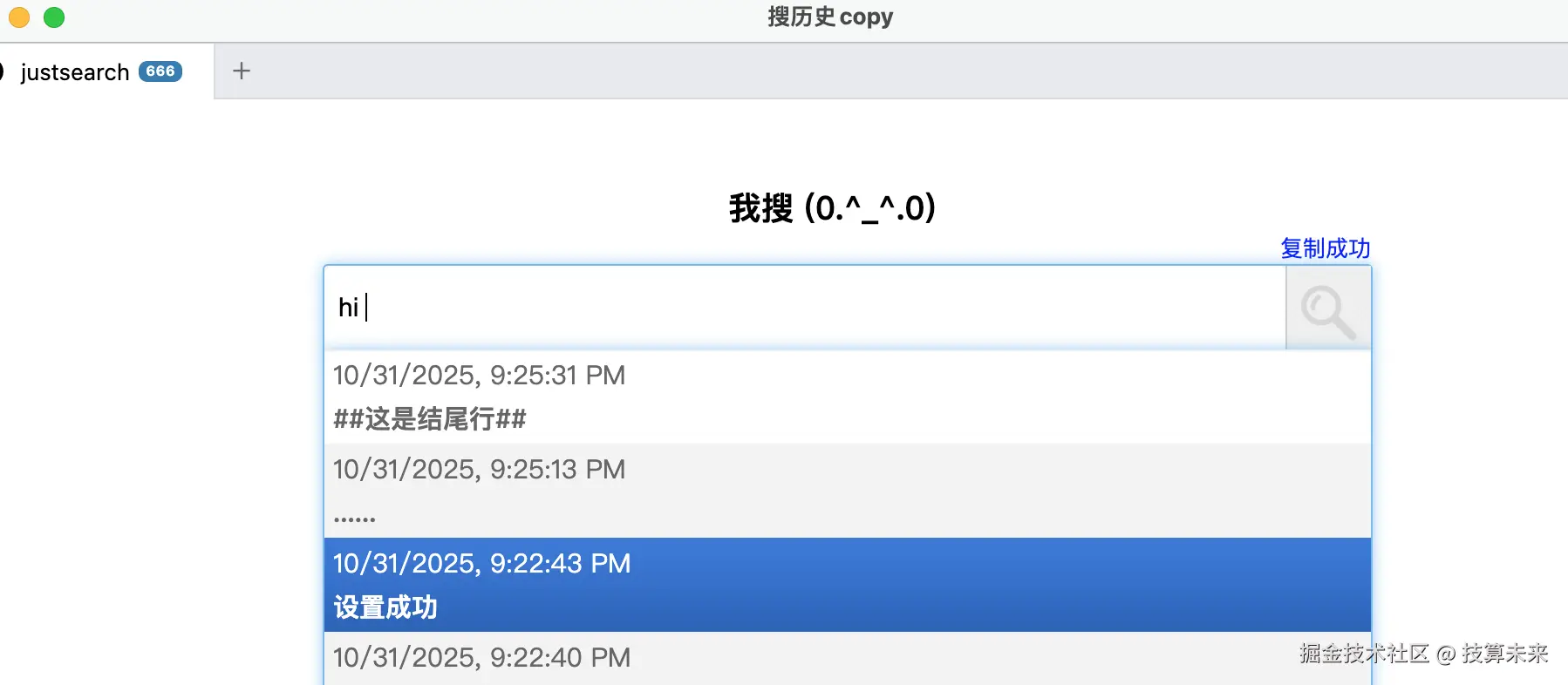Click the 搜历史 copy window title
Viewport: 1568px width, 685px height.
(x=829, y=17)
